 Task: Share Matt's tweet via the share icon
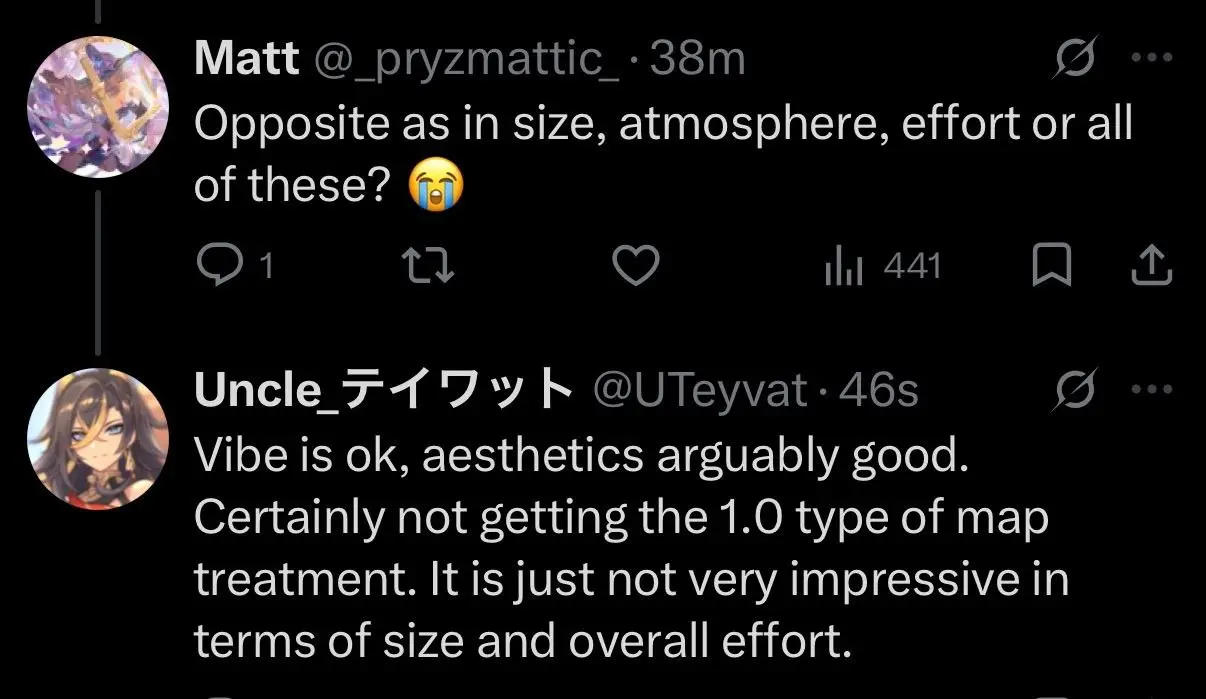tap(1151, 265)
